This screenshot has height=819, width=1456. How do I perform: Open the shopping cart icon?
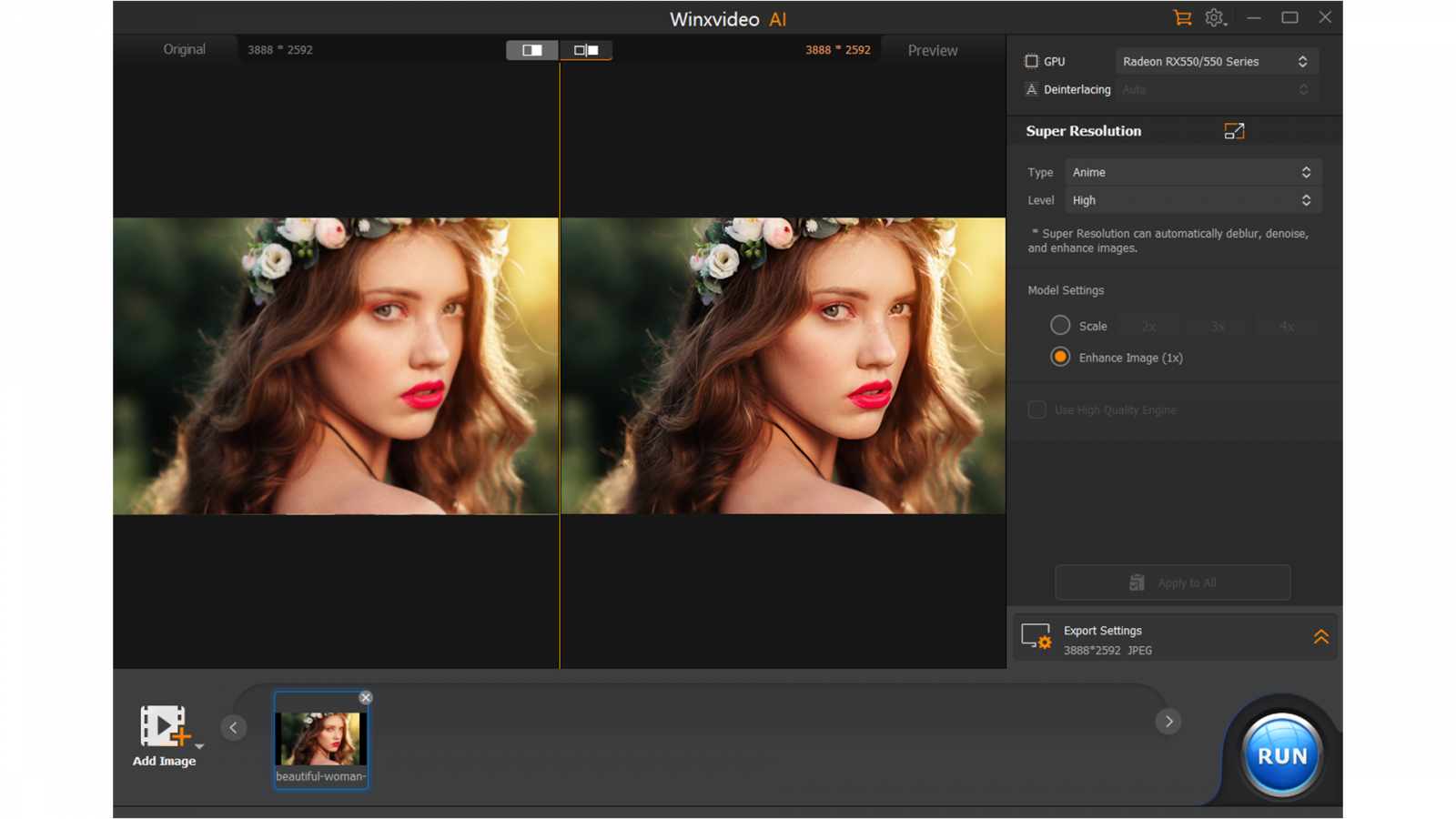coord(1182,17)
